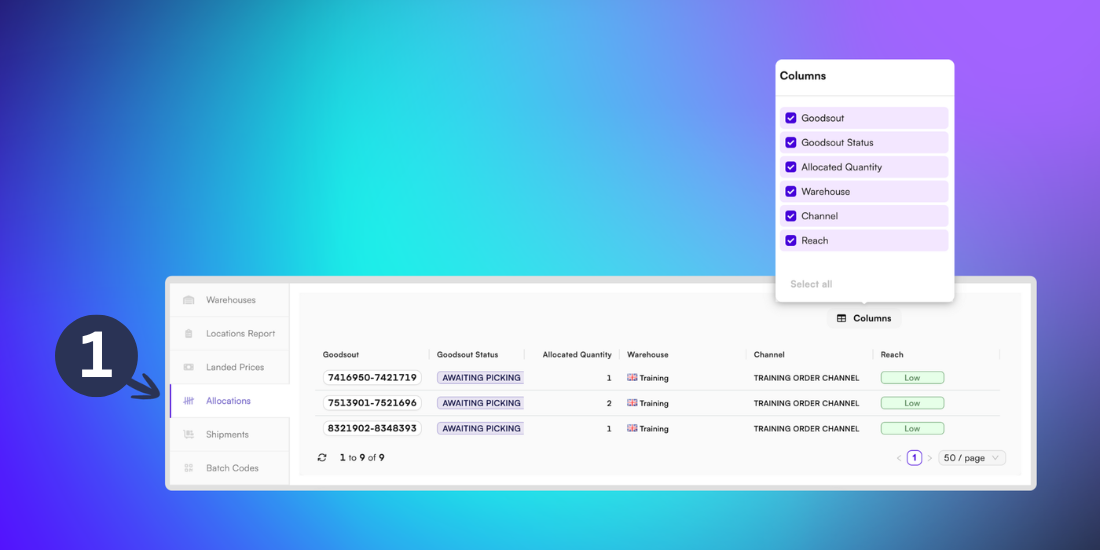Click quantity 2 in 7513901-7521696 row
Image resolution: width=1100 pixels, height=550 pixels.
click(609, 403)
